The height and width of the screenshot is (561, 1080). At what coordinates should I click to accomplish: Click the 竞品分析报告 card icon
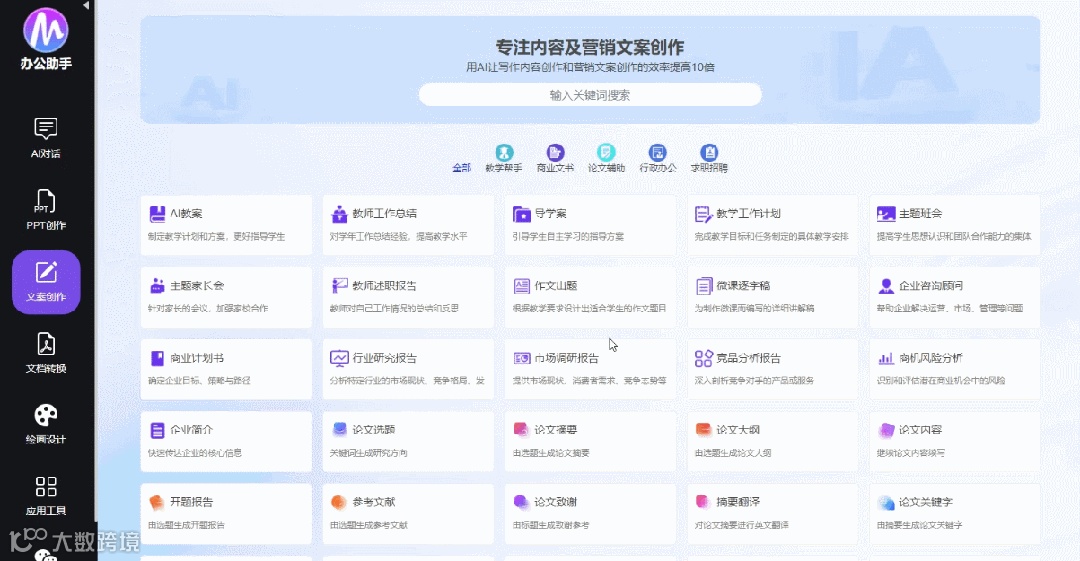pyautogui.click(x=703, y=358)
